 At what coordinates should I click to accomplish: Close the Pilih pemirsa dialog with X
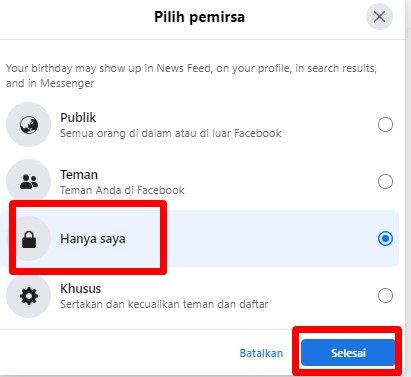(379, 16)
